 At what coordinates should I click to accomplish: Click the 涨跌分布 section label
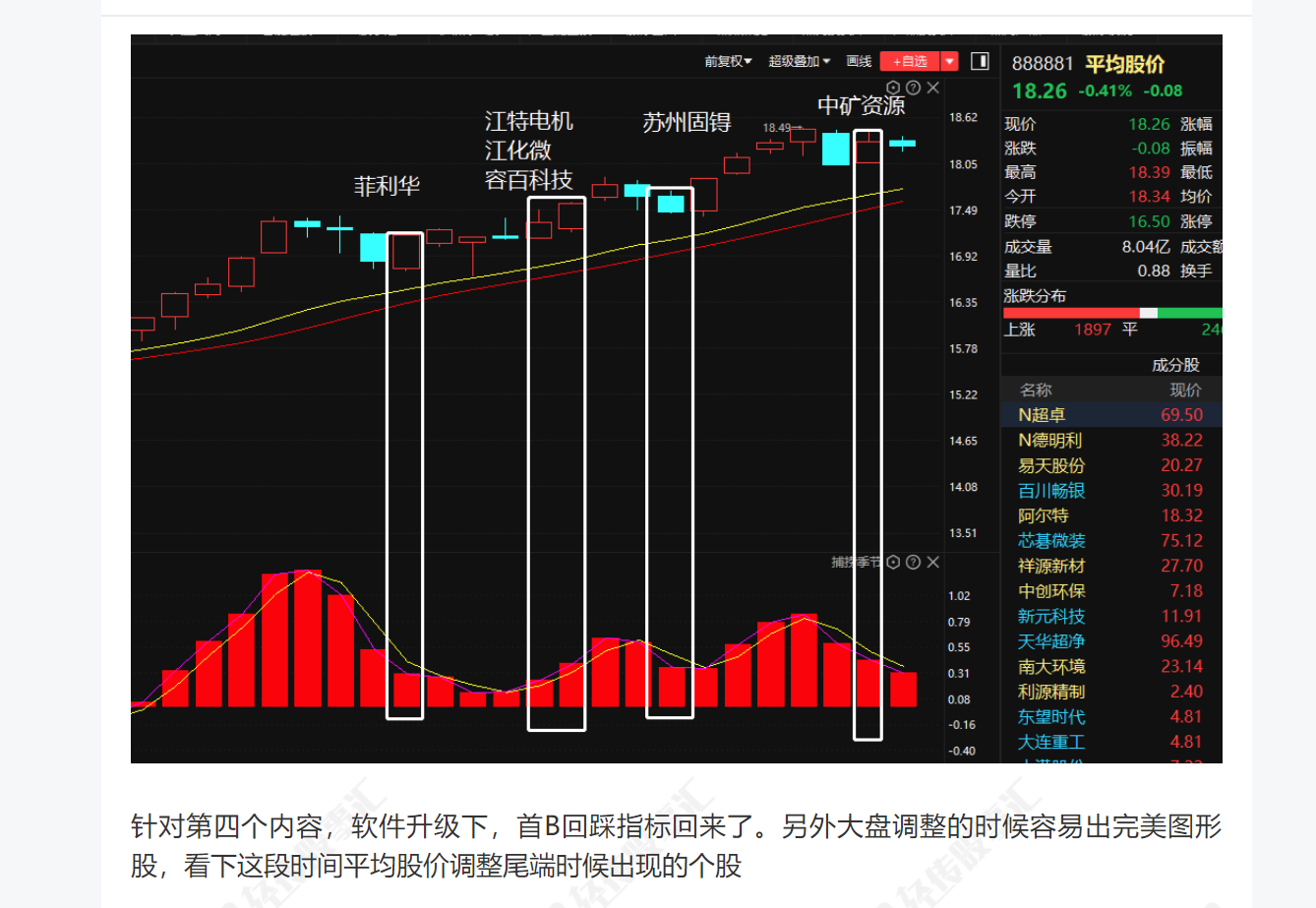(1035, 296)
